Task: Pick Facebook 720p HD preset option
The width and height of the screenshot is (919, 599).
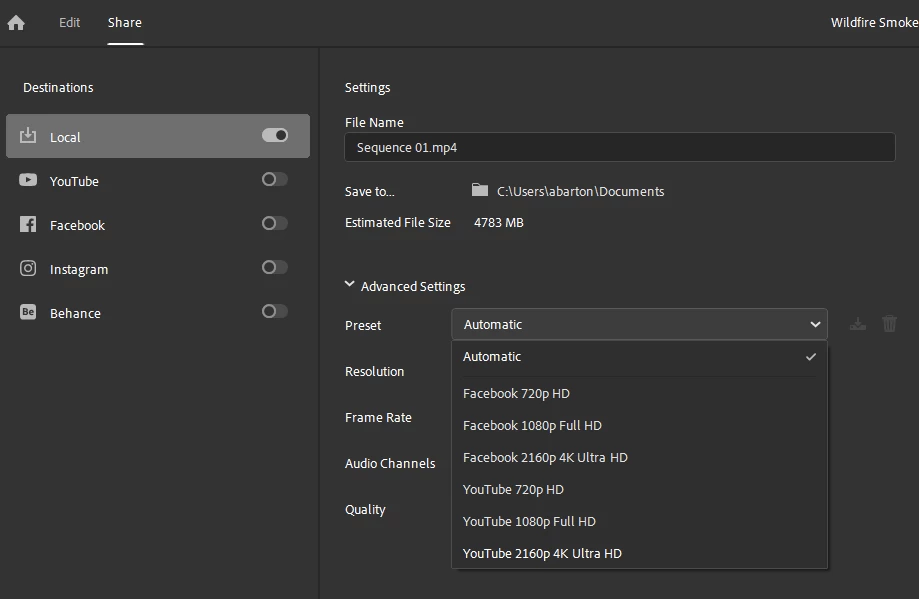Action: (516, 393)
